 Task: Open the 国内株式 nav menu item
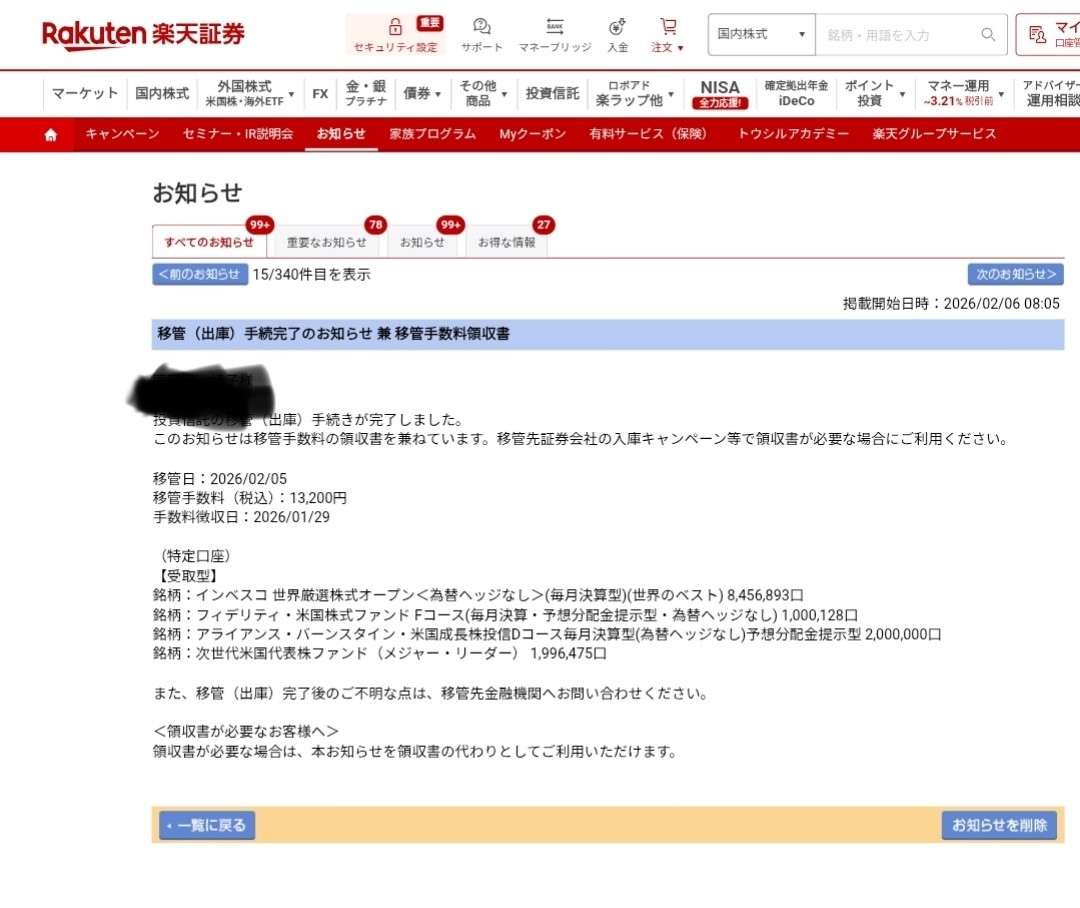162,93
